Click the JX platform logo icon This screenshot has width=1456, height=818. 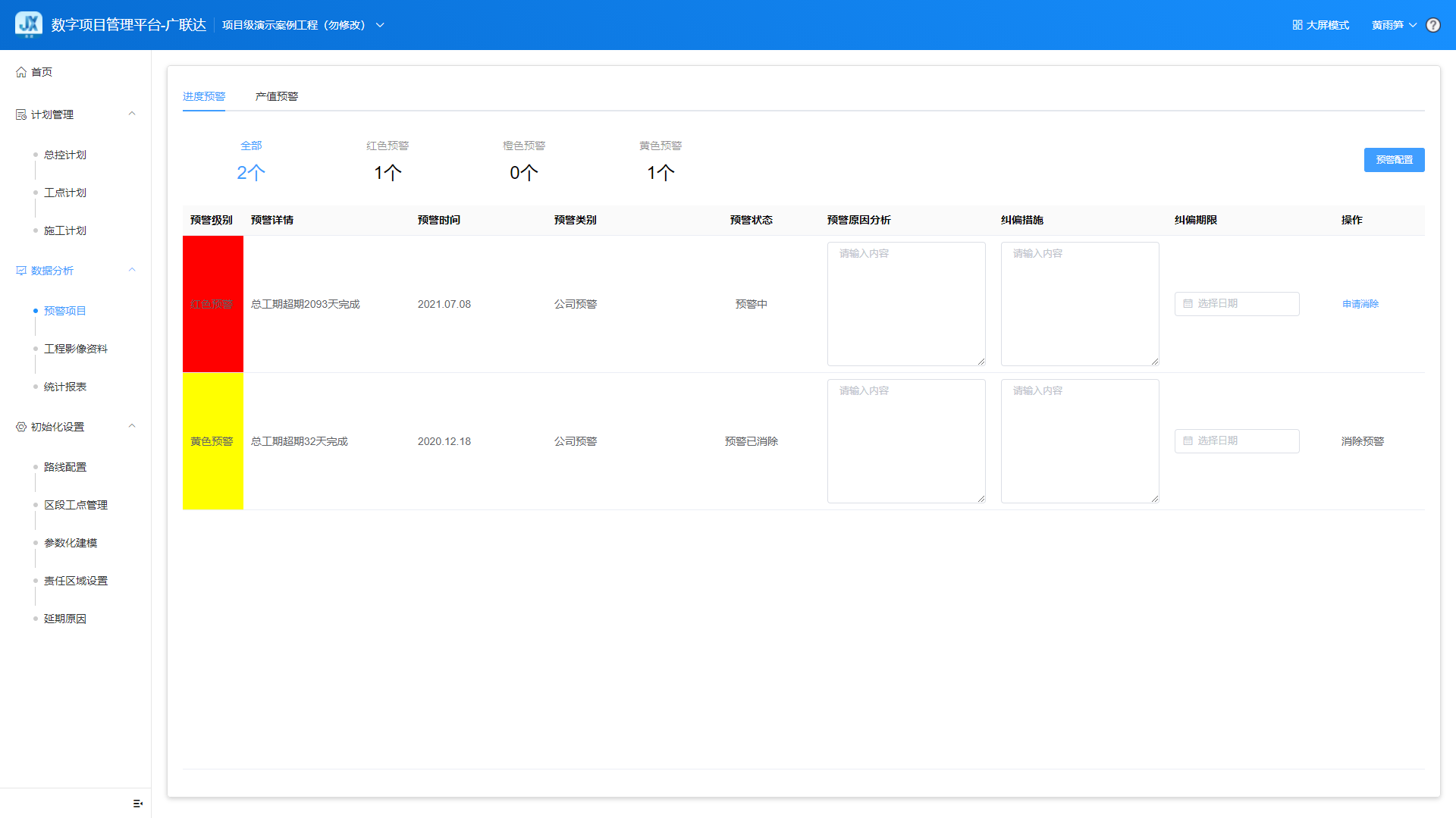click(x=29, y=24)
